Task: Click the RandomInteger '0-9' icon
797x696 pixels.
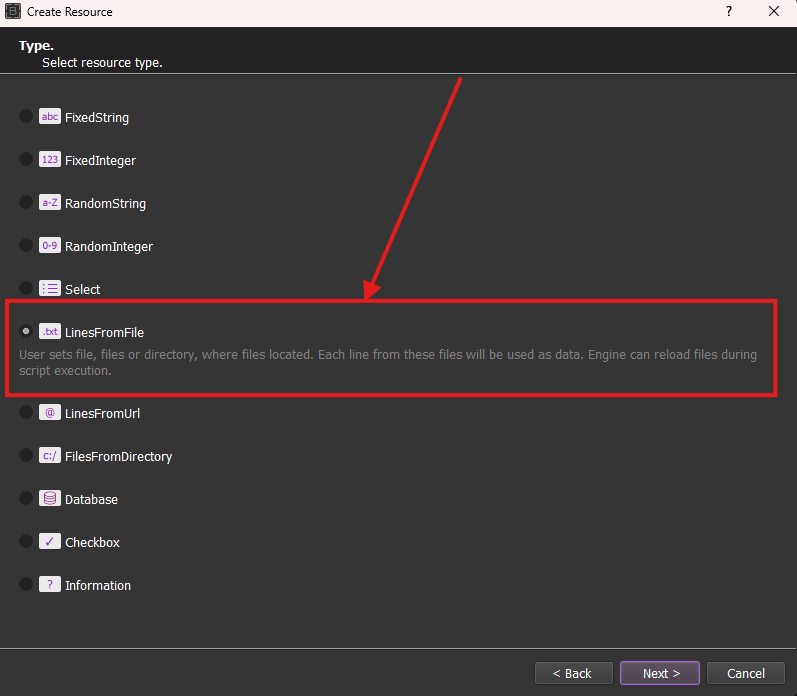Action: pyautogui.click(x=50, y=246)
